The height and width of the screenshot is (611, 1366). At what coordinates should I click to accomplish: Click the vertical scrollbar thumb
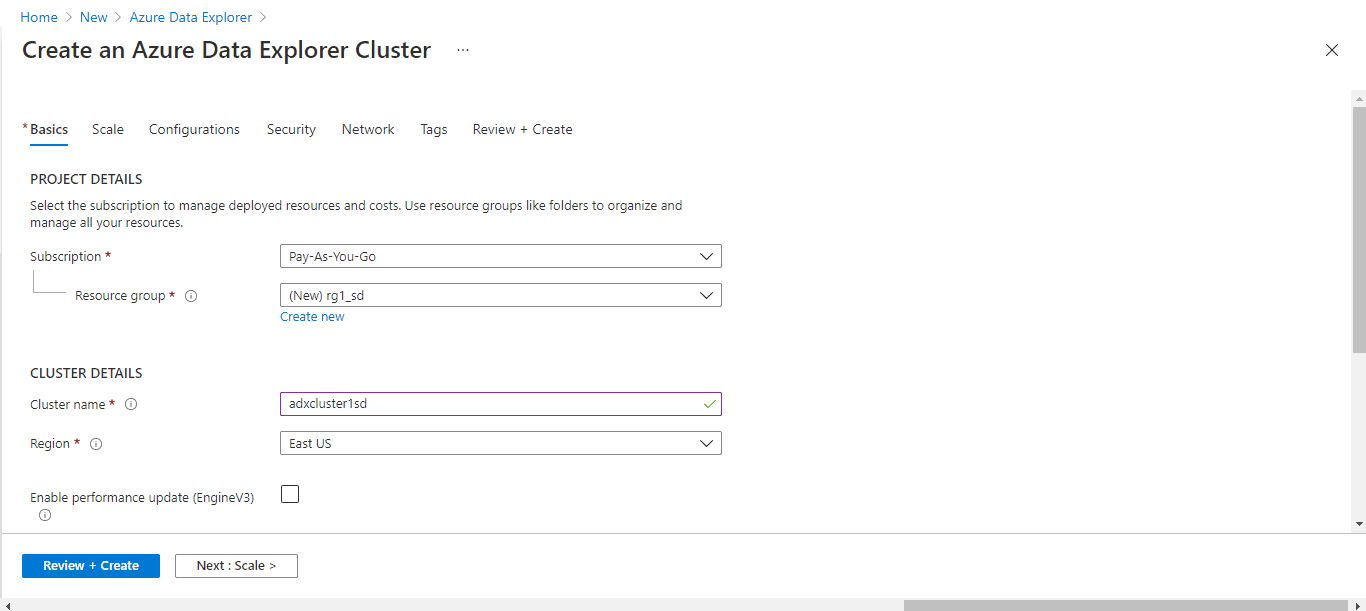click(1359, 229)
